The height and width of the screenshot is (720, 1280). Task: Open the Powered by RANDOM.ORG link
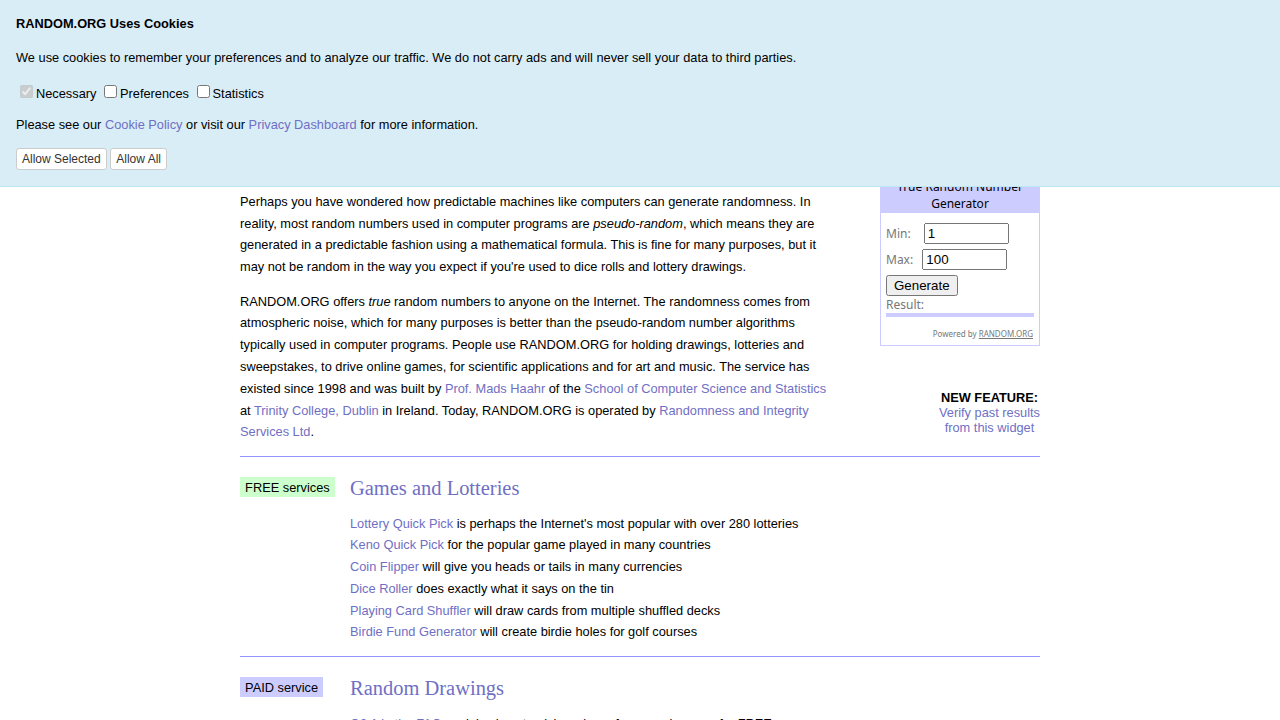(x=1005, y=334)
